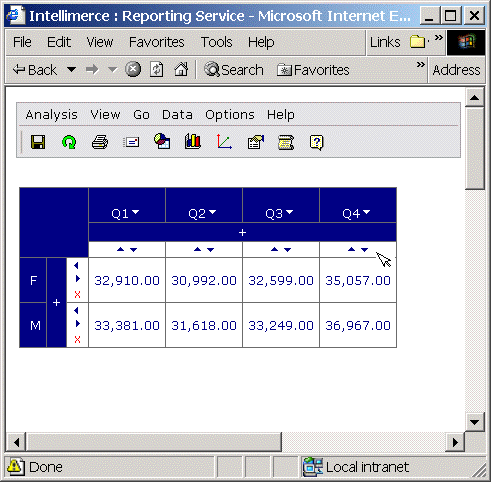Sort Q3 column ascending arrow
This screenshot has width=491, height=482.
(x=275, y=249)
